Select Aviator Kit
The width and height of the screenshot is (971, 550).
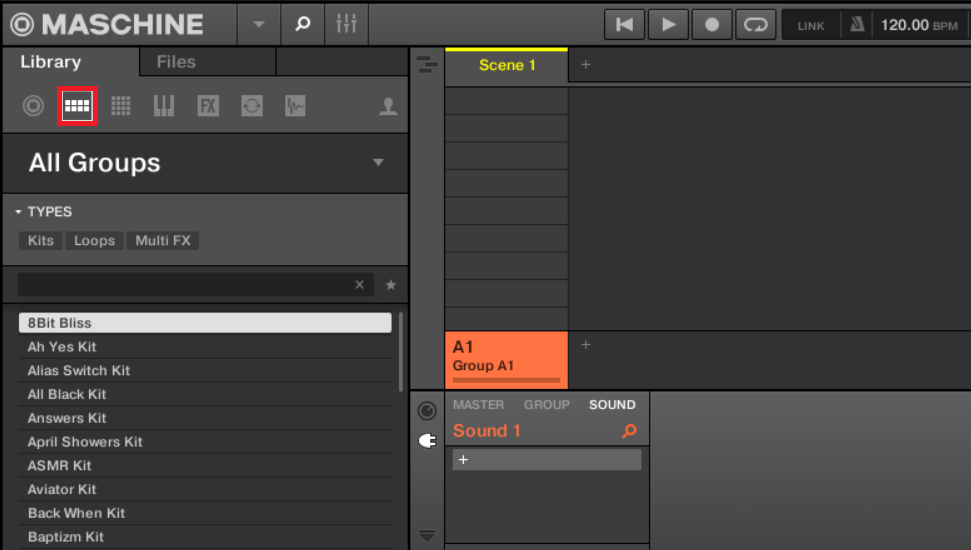coord(205,489)
